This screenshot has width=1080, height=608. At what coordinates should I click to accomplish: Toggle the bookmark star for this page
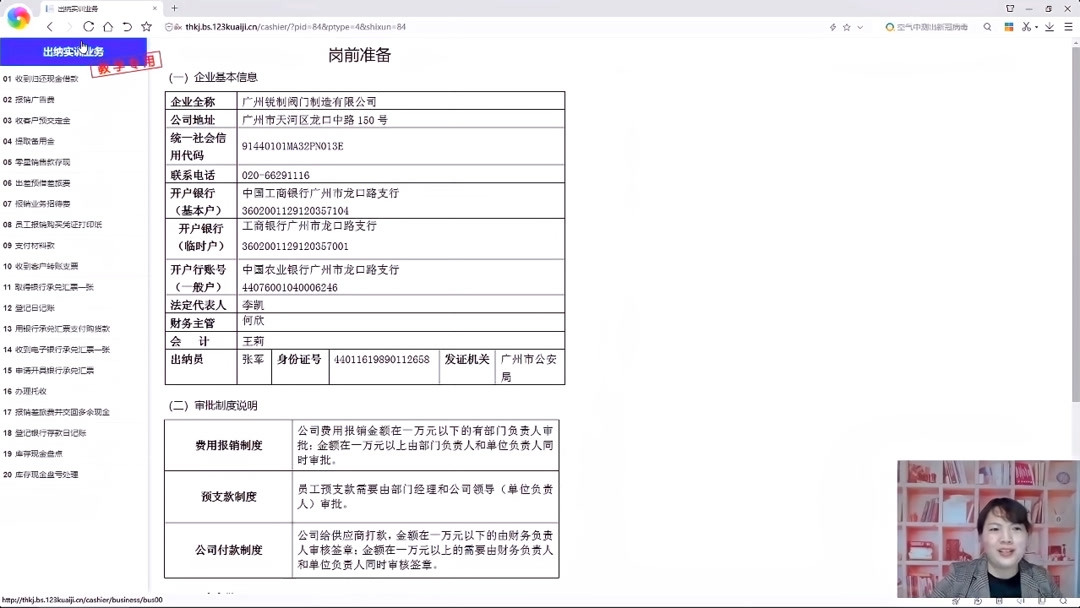pos(847,27)
